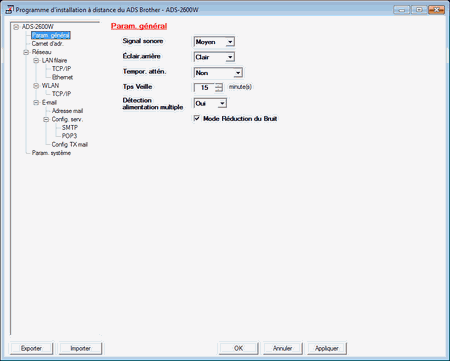Collapse the LAN filaire branch

click(x=36, y=61)
